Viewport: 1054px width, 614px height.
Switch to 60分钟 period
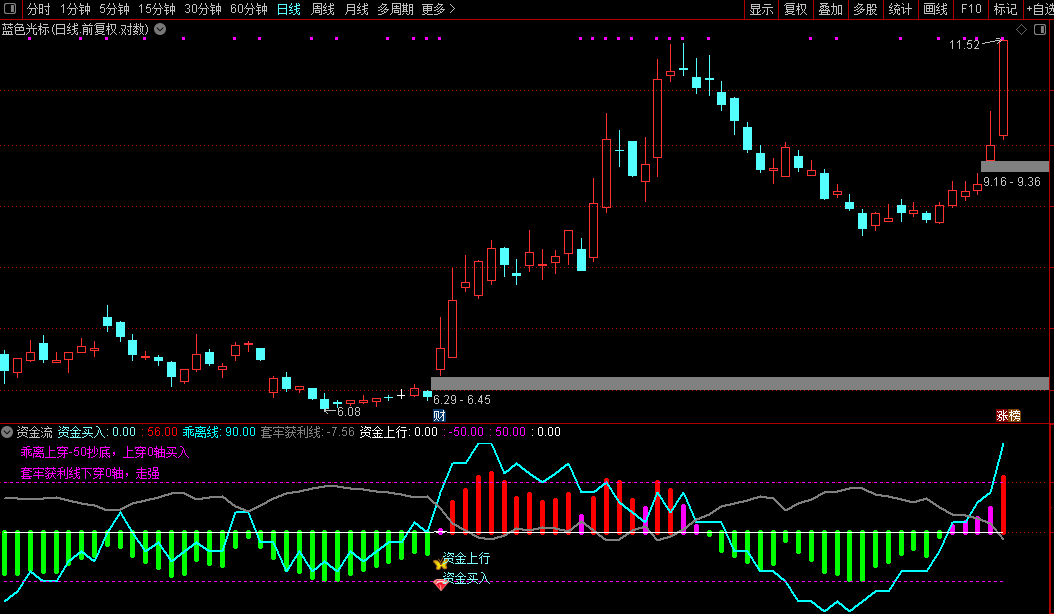(x=249, y=9)
